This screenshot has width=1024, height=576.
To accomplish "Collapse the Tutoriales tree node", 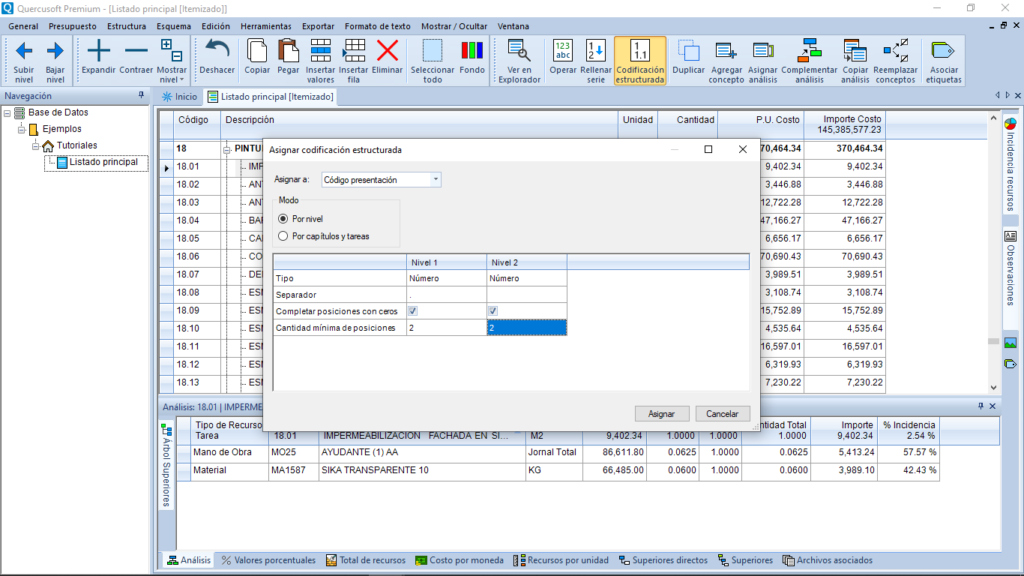I will click(x=36, y=146).
